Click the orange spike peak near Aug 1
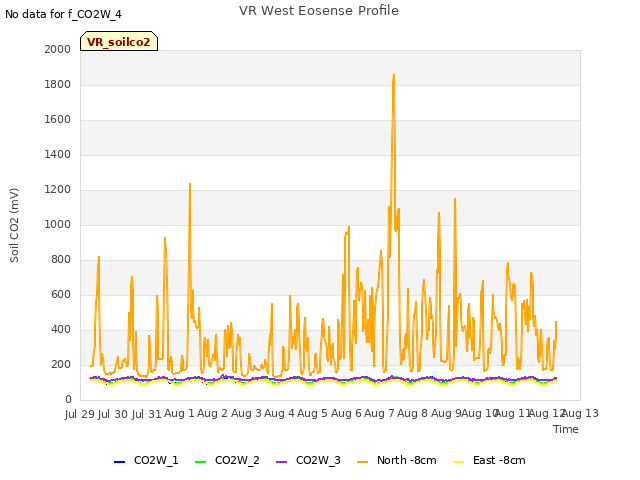 (190, 184)
